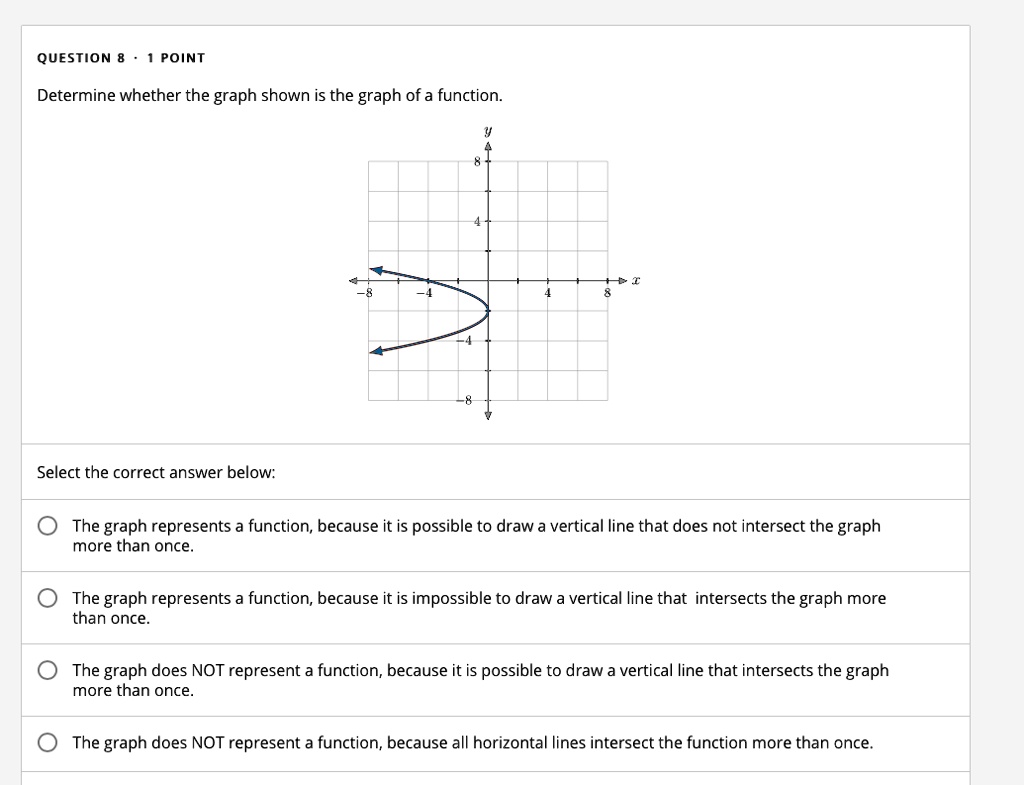Select the fourth answer option radio button
The image size is (1024, 785).
pos(47,742)
